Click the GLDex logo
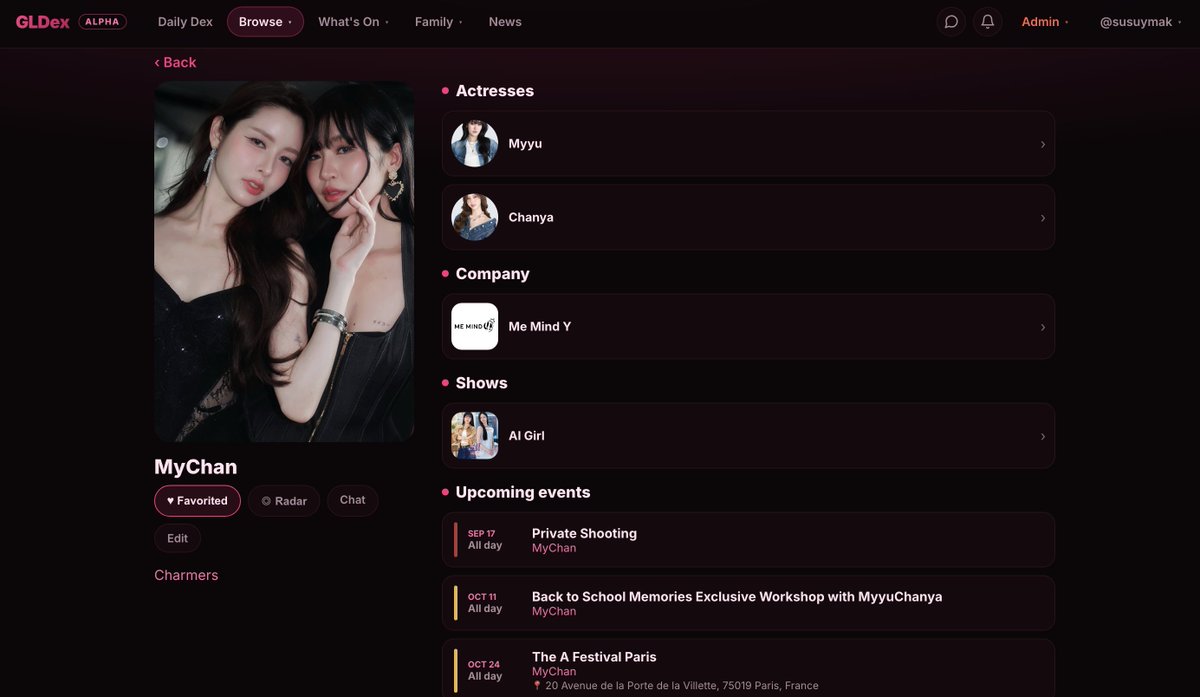The width and height of the screenshot is (1200, 697). 42,22
